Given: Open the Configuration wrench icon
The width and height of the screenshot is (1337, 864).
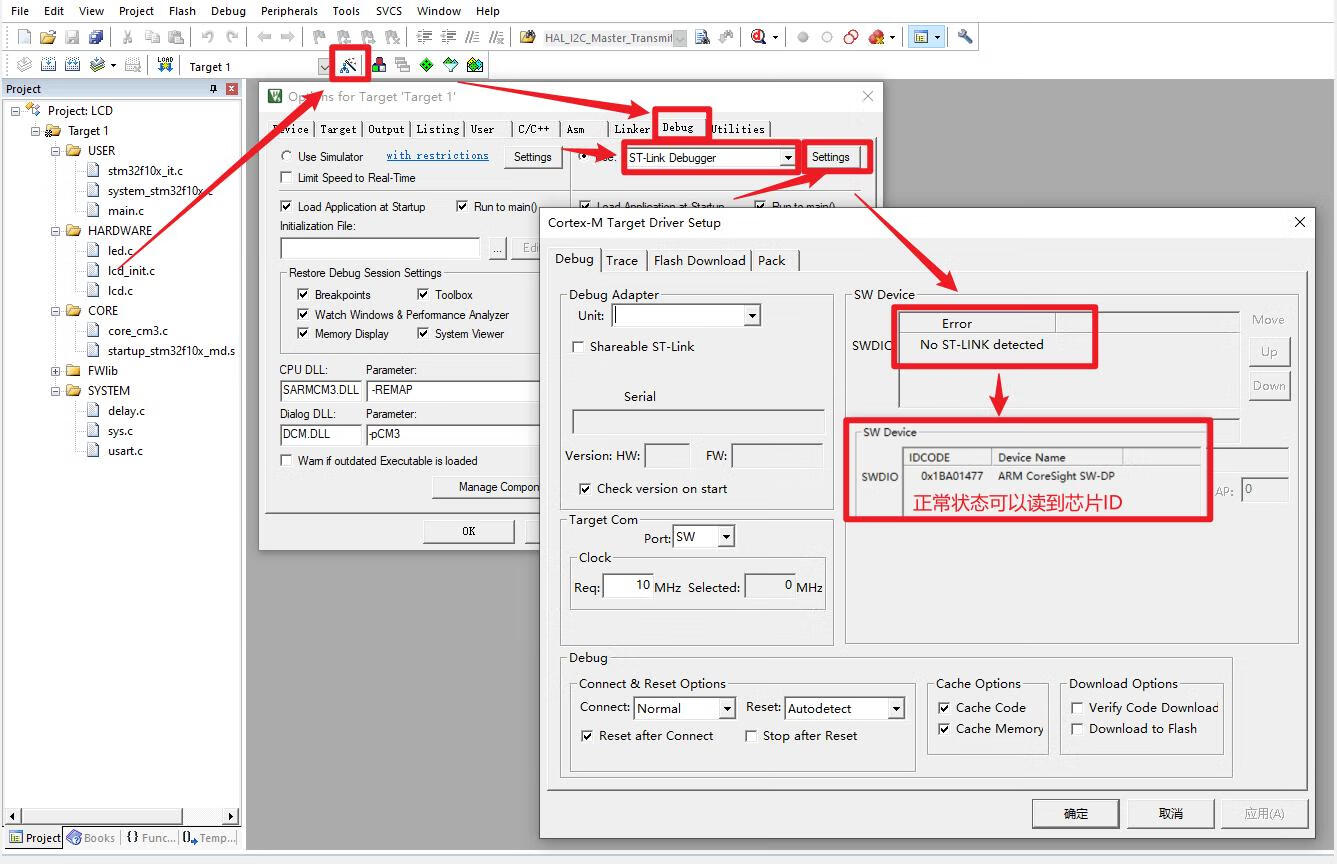Looking at the screenshot, I should coord(964,37).
